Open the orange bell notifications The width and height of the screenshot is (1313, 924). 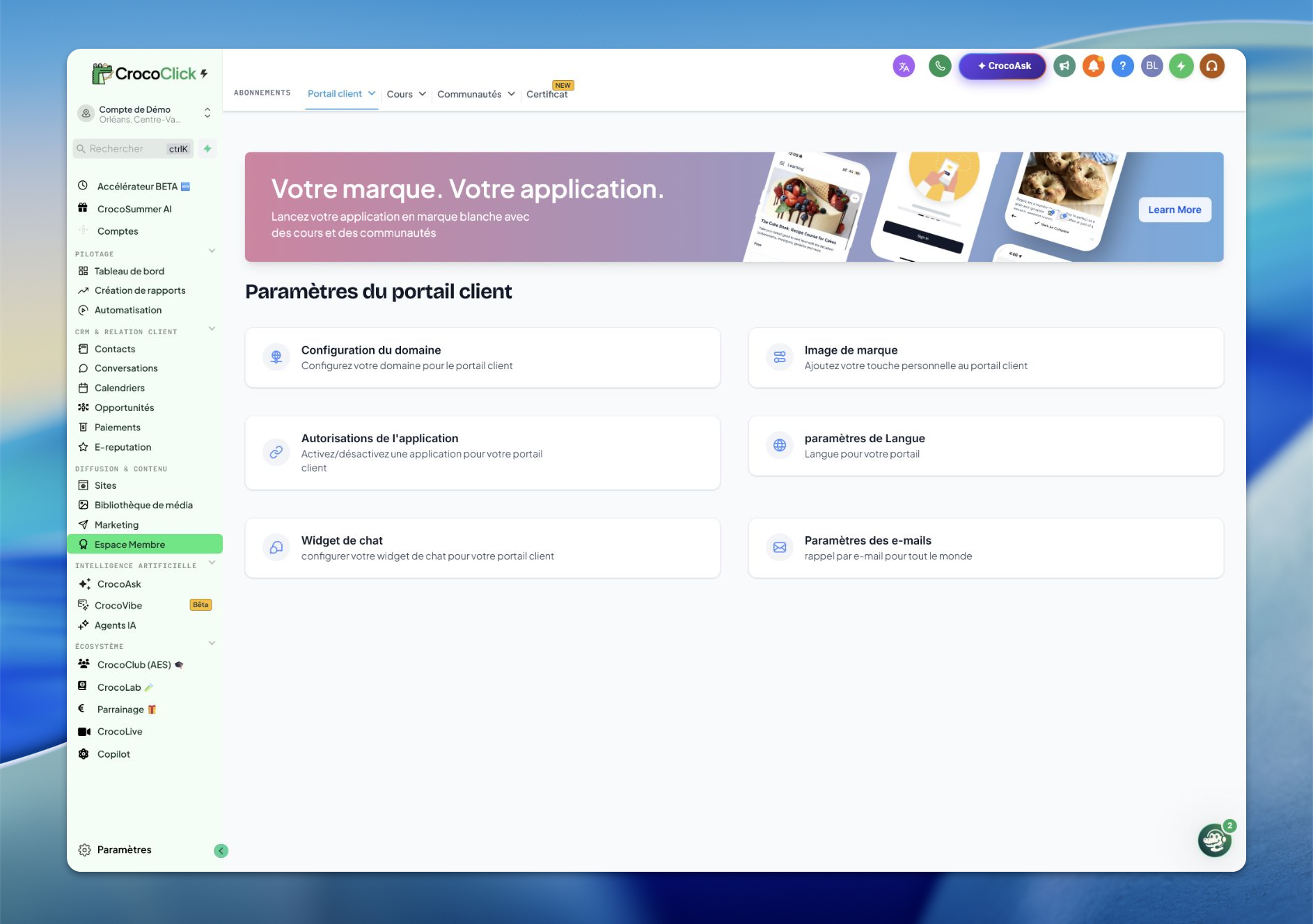tap(1094, 66)
